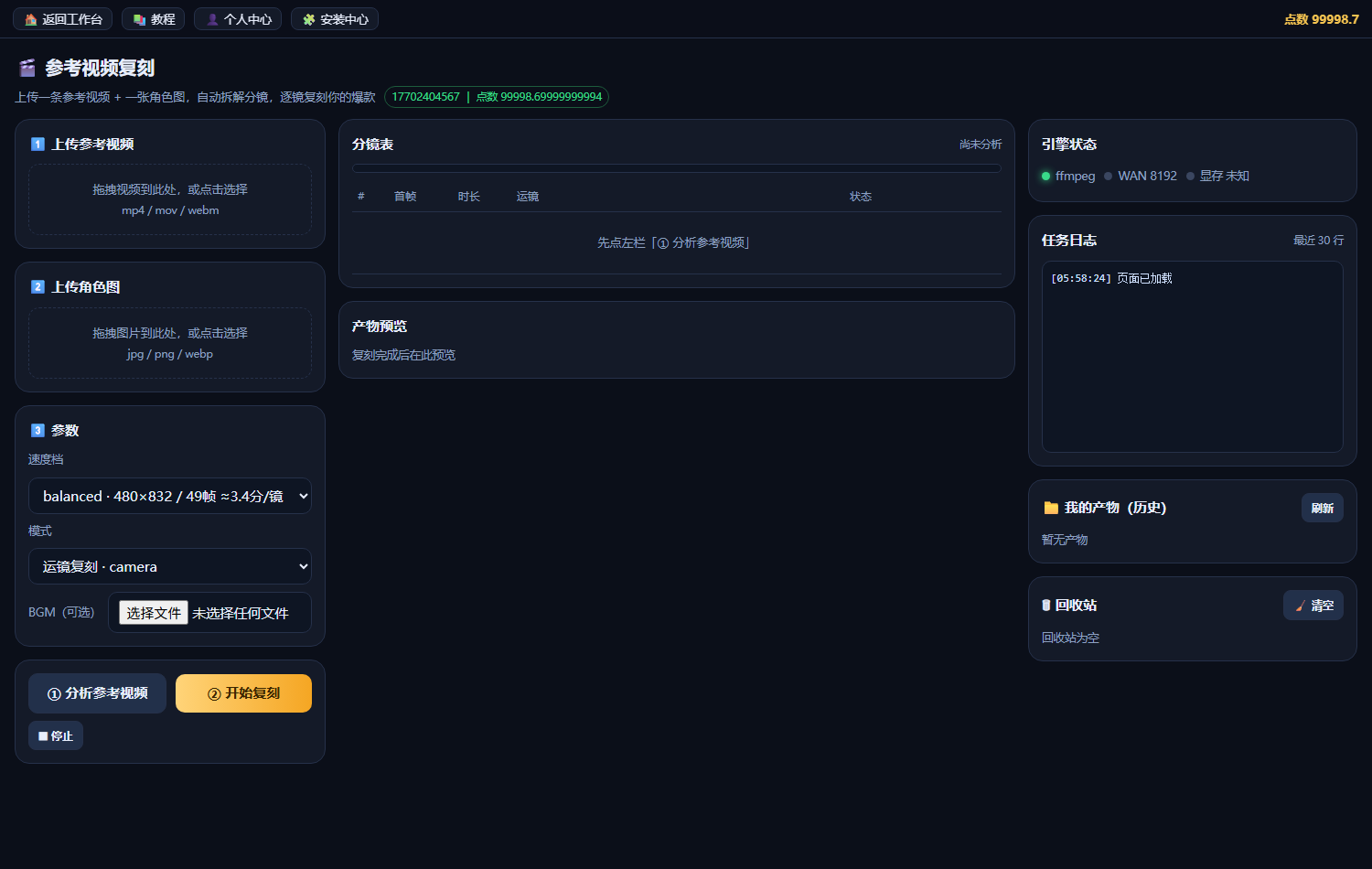Click the 运镜 column header
Image resolution: width=1372 pixels, height=869 pixels.
(x=528, y=197)
